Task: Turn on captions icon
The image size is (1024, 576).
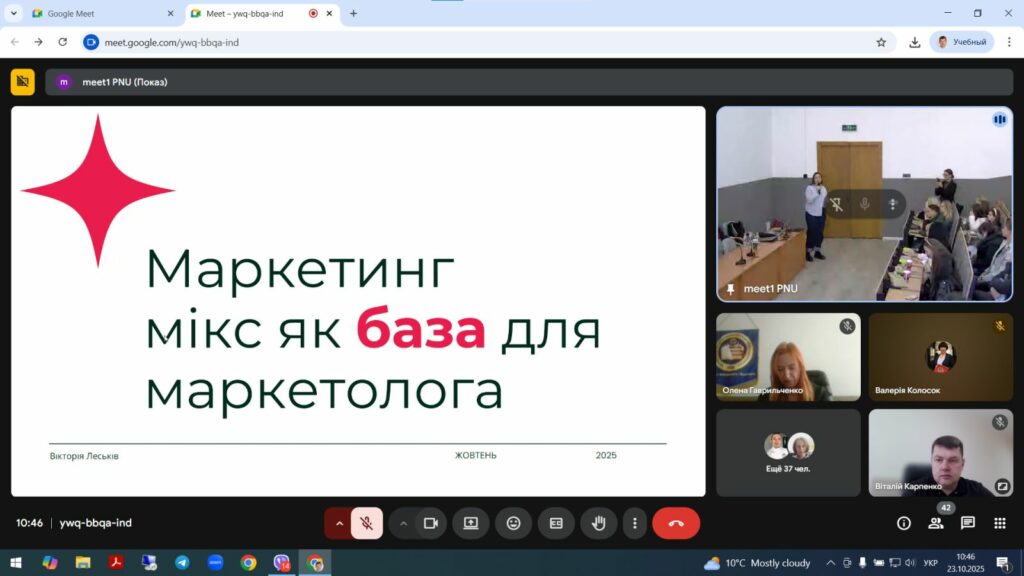Action: (556, 523)
